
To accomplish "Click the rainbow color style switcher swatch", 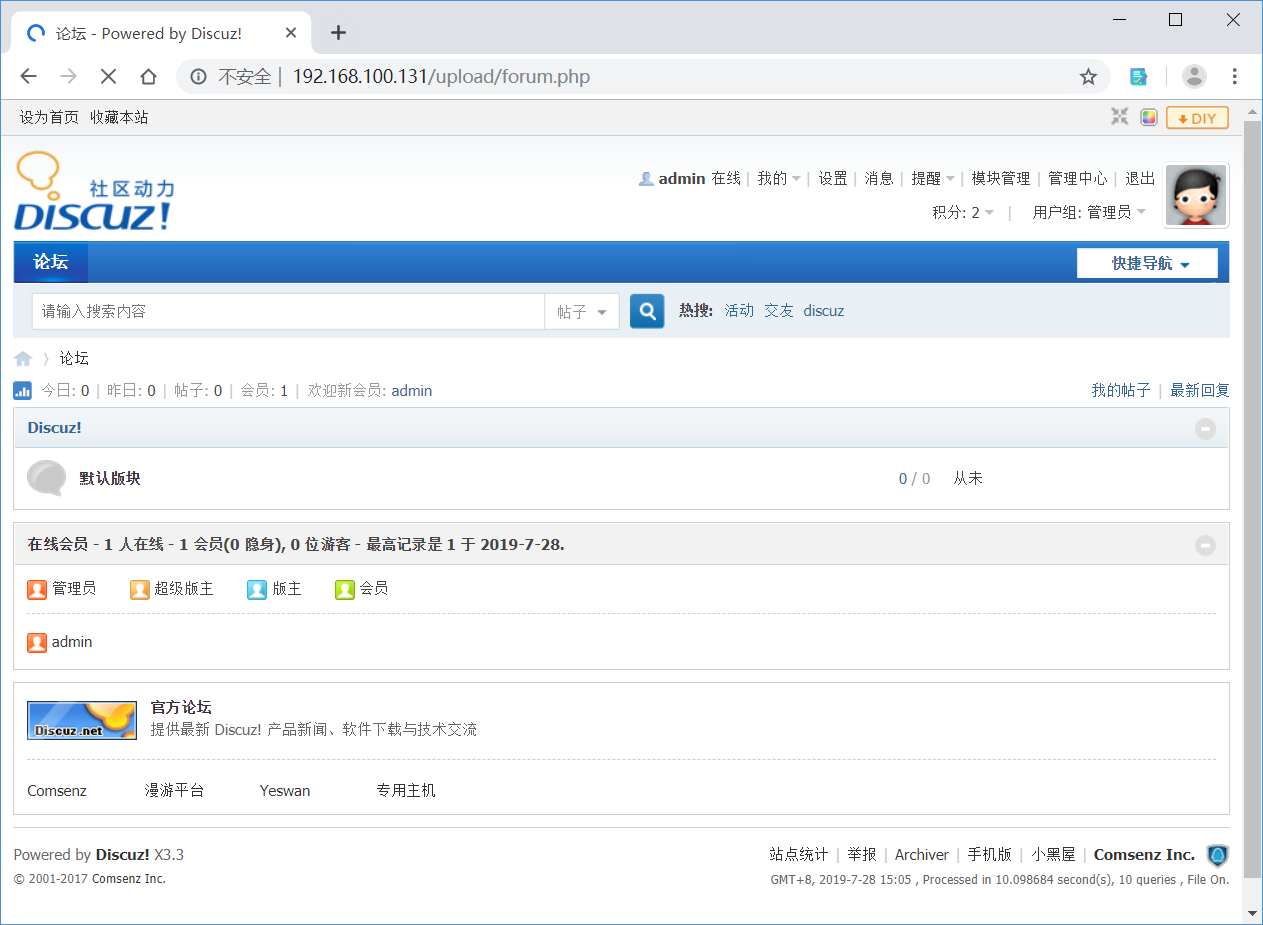I will [1149, 116].
